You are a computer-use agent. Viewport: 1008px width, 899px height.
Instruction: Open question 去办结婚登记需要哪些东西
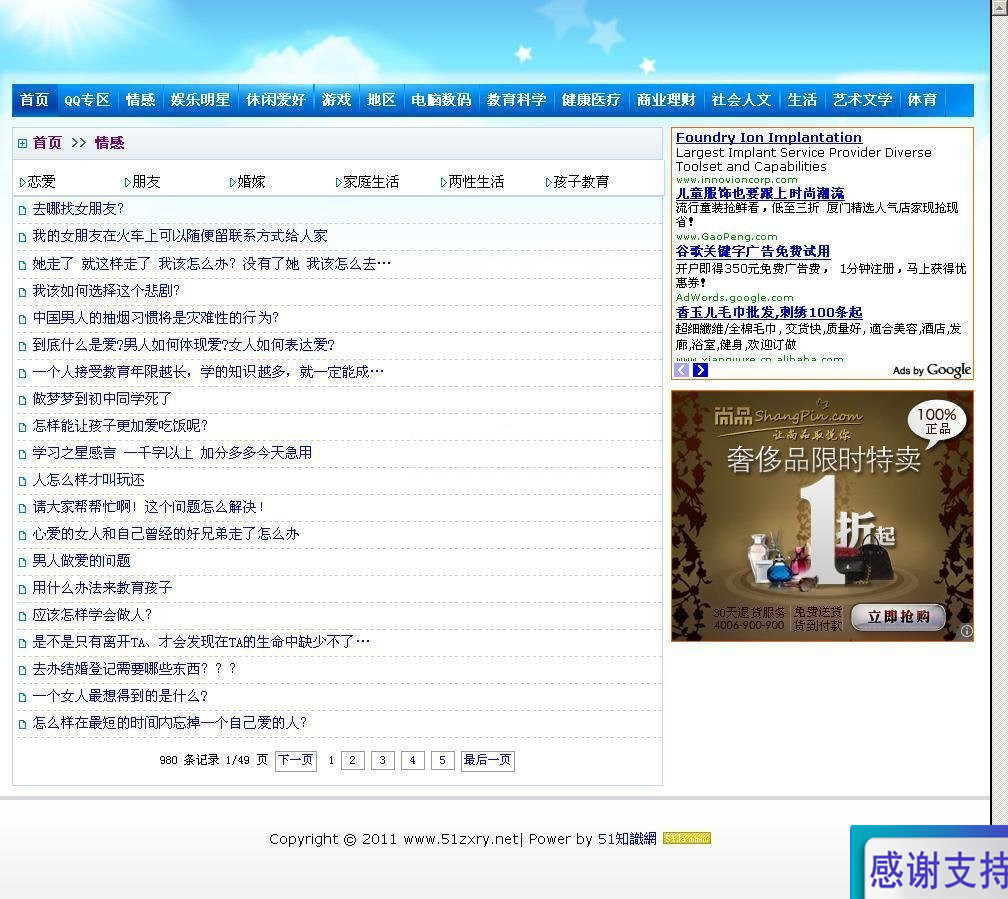[134, 669]
